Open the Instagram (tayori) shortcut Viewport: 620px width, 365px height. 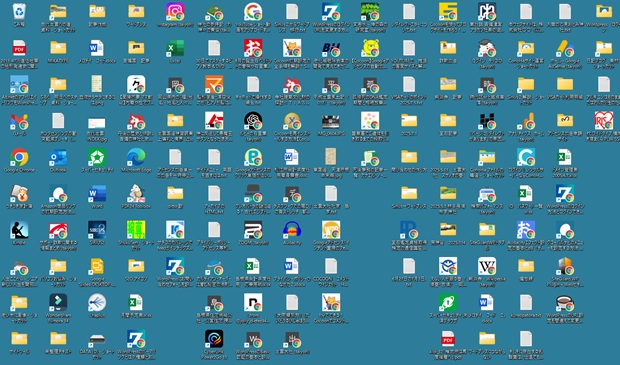pyautogui.click(x=175, y=11)
